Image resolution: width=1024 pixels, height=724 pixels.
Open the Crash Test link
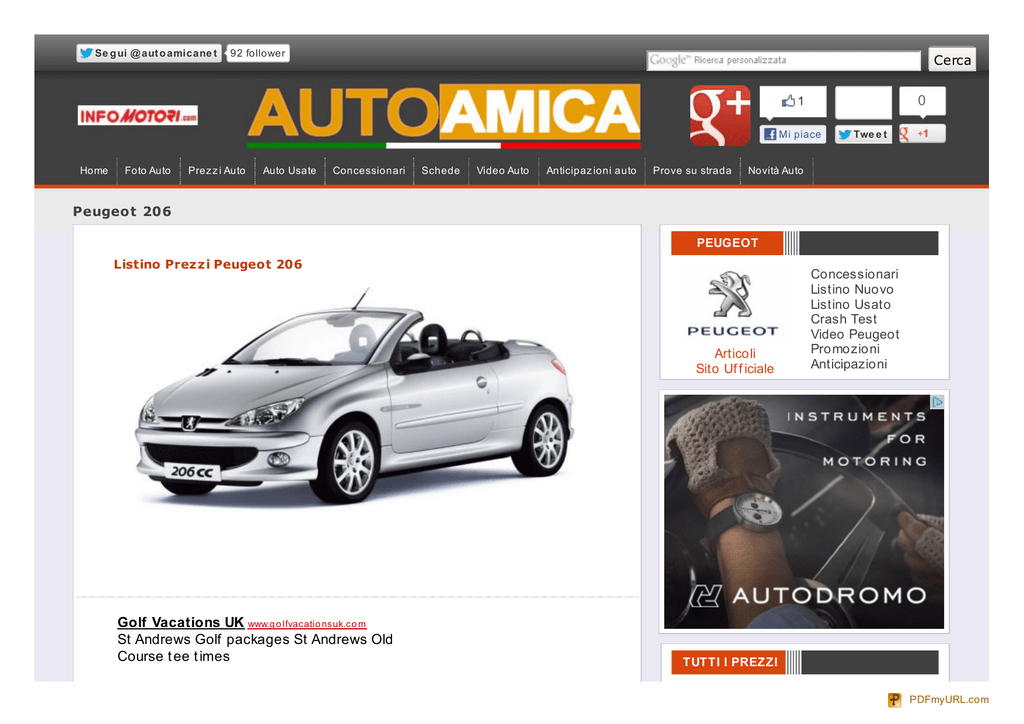[844, 319]
